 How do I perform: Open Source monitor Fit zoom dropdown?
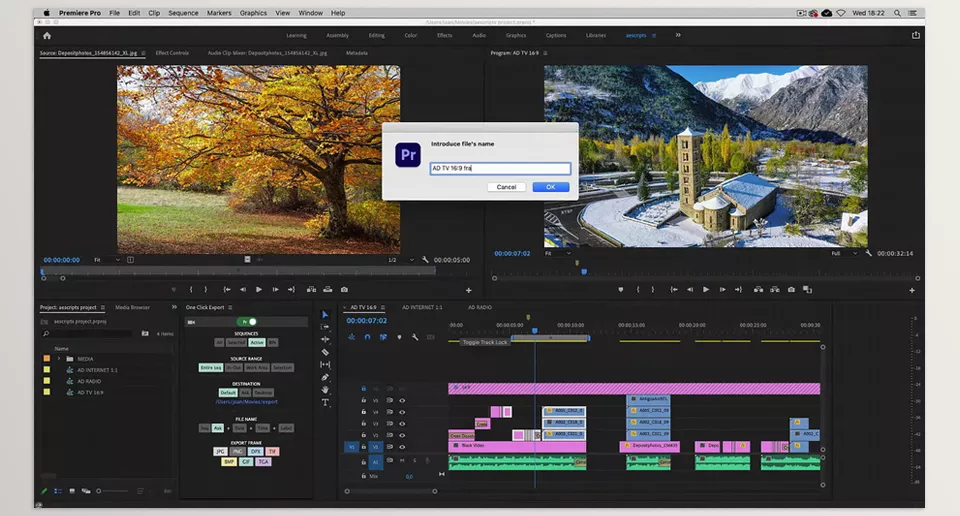107,260
